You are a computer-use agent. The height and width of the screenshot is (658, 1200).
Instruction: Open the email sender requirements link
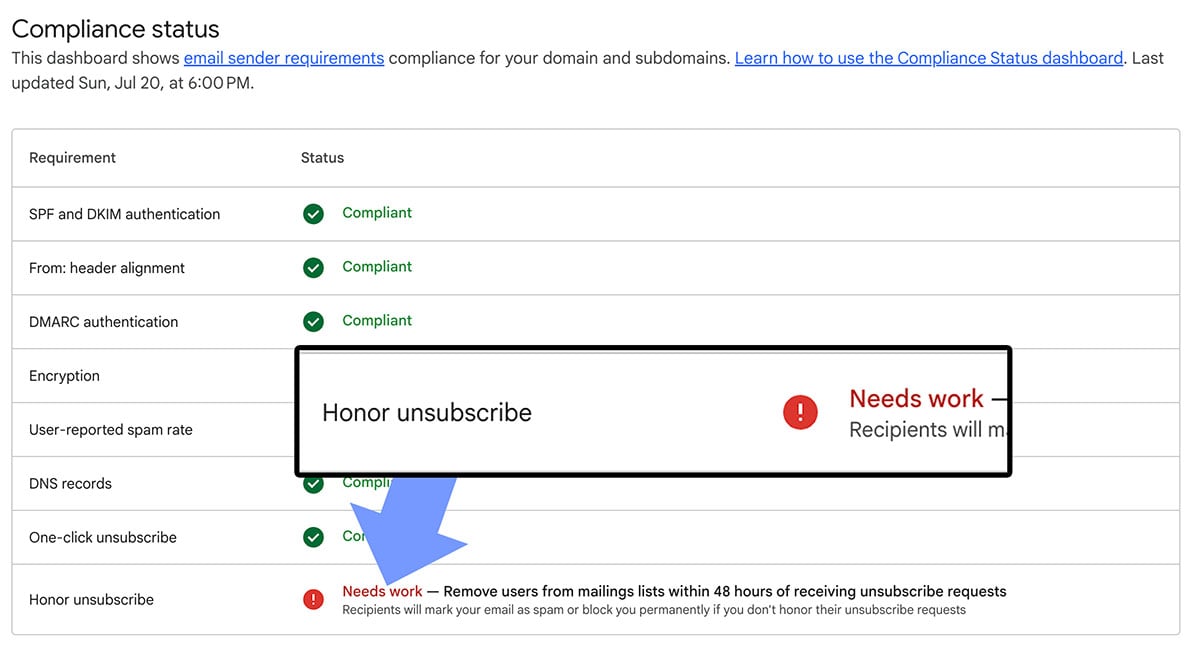pyautogui.click(x=284, y=58)
